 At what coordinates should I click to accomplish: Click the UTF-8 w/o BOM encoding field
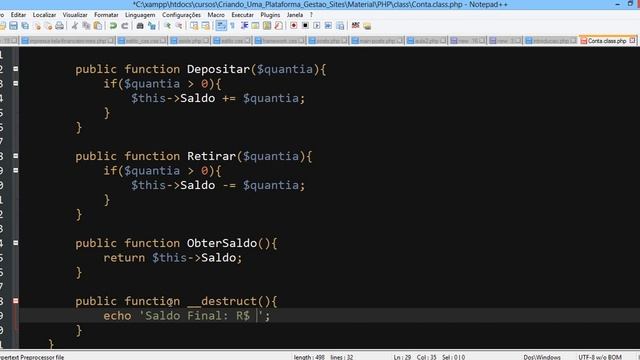pos(600,357)
